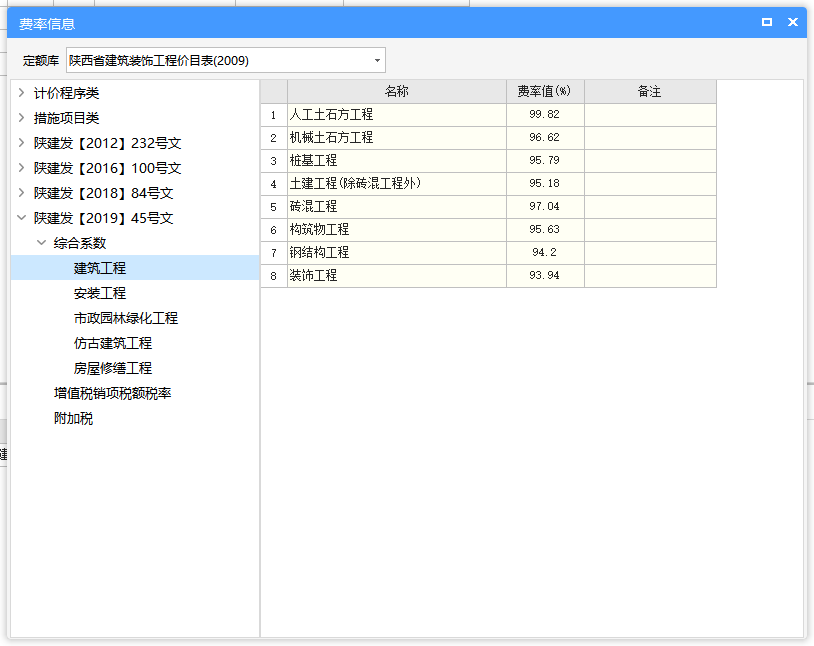Screen dimensions: 814x646
Task: Click rate value 94.2
Action: point(545,252)
